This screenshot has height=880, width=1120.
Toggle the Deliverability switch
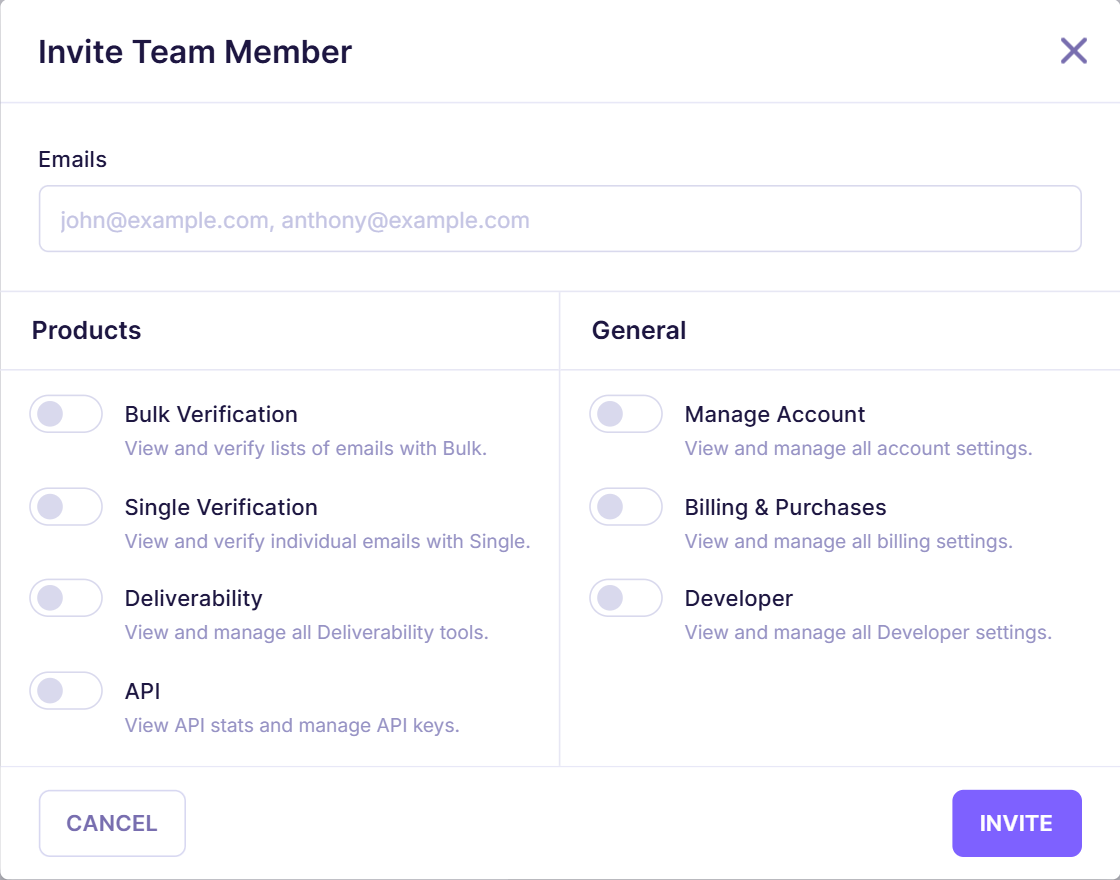(x=66, y=598)
